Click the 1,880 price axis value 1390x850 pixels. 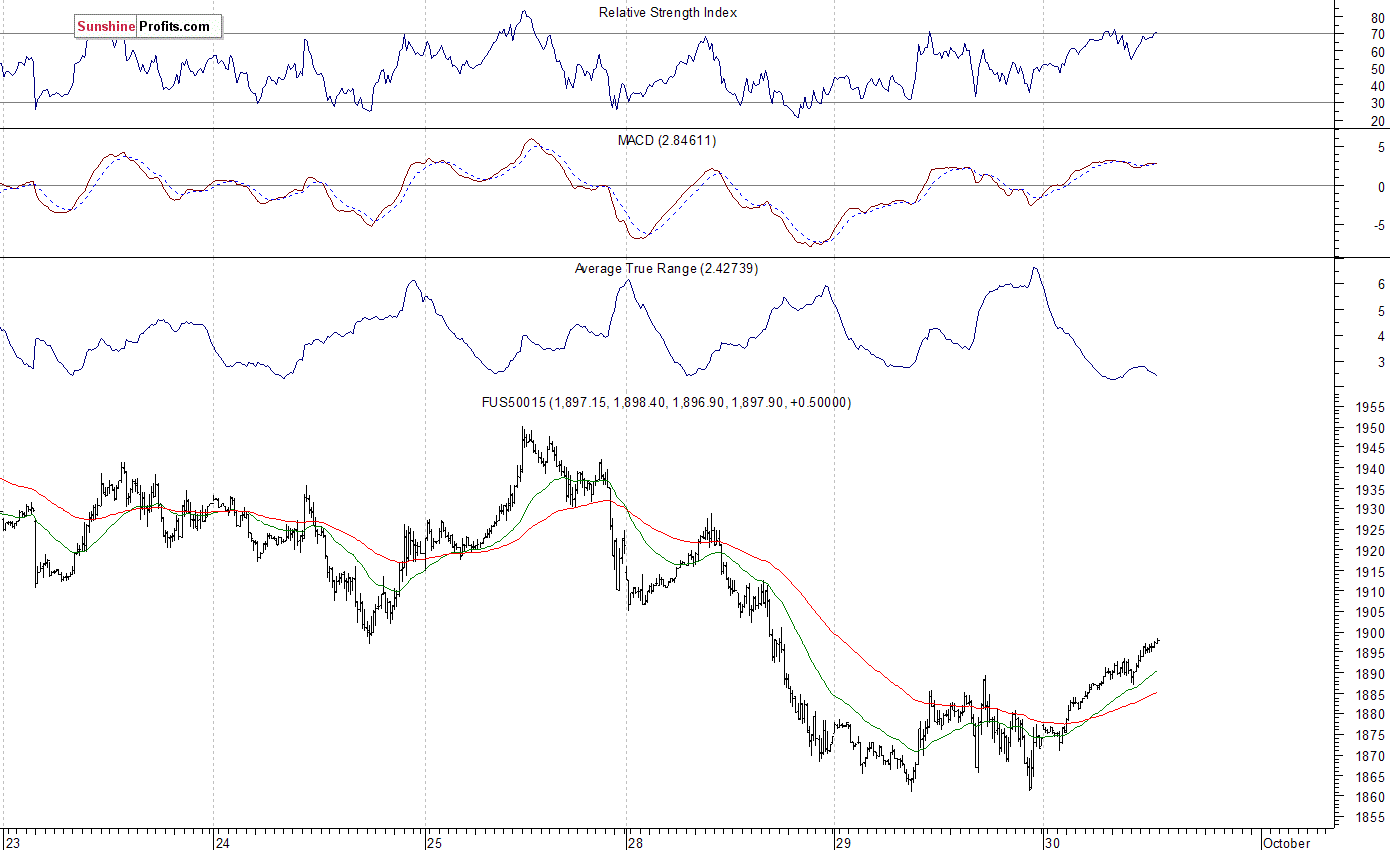pyautogui.click(x=1369, y=715)
